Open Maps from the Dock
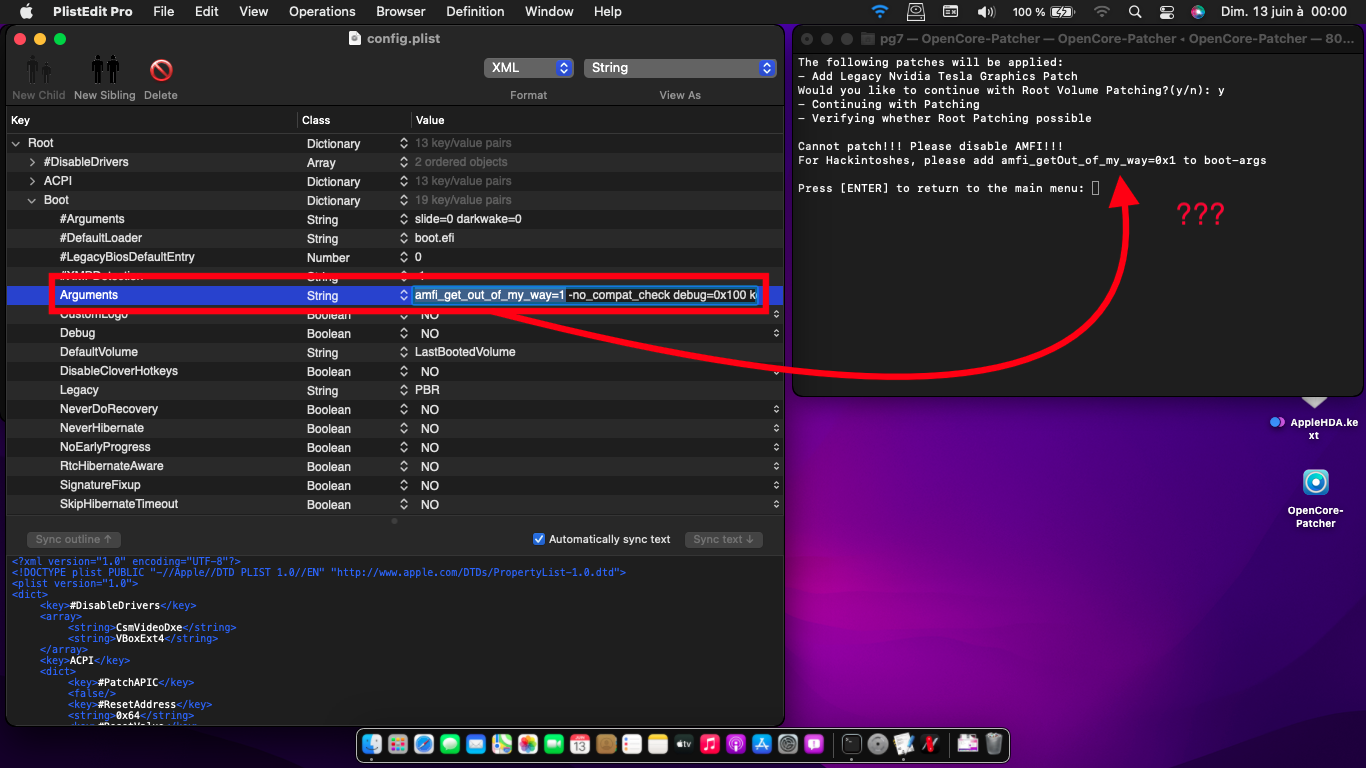Screen dimensions: 1366x768 [502, 744]
